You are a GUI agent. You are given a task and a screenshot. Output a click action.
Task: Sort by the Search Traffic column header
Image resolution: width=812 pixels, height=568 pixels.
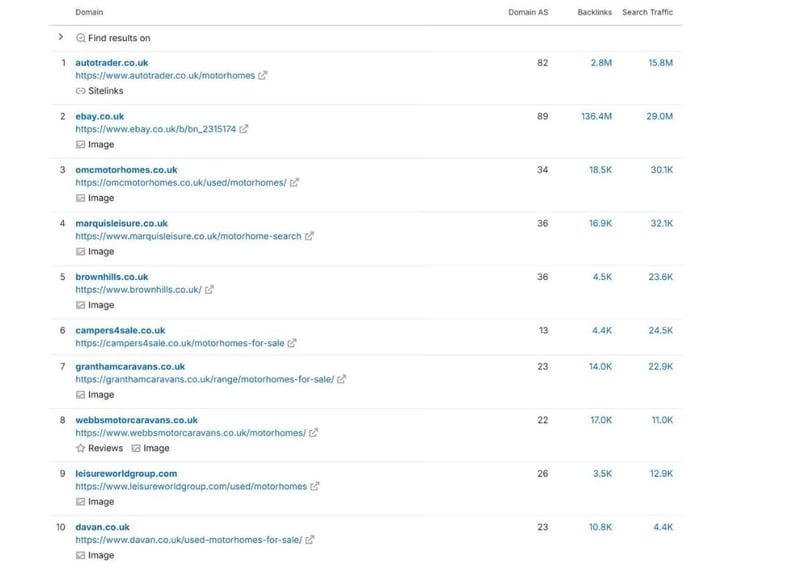[x=647, y=12]
